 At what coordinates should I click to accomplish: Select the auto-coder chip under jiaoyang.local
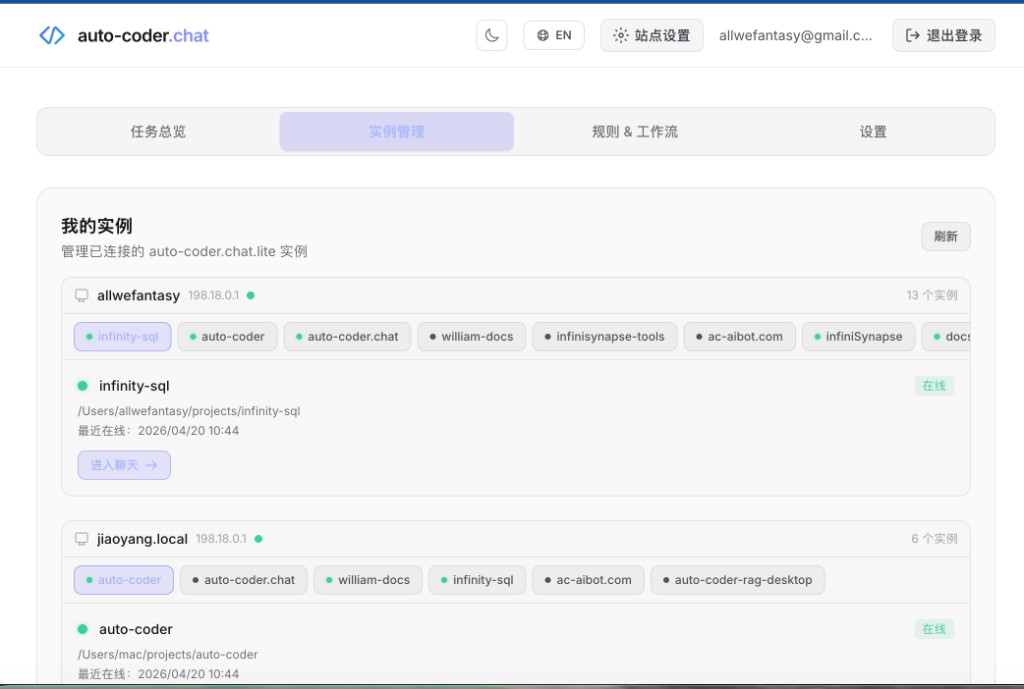pyautogui.click(x=124, y=580)
